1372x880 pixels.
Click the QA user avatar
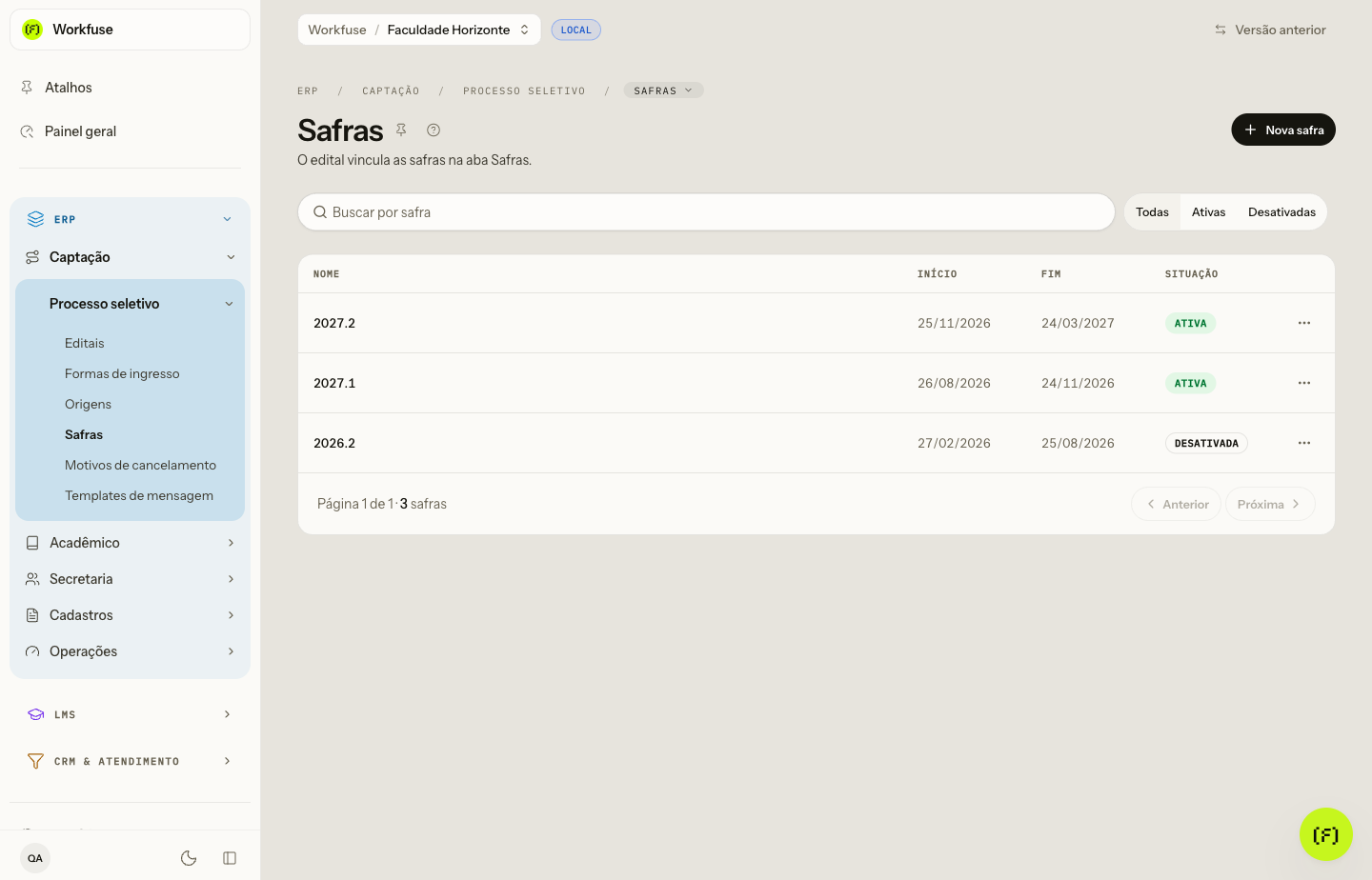(x=35, y=858)
